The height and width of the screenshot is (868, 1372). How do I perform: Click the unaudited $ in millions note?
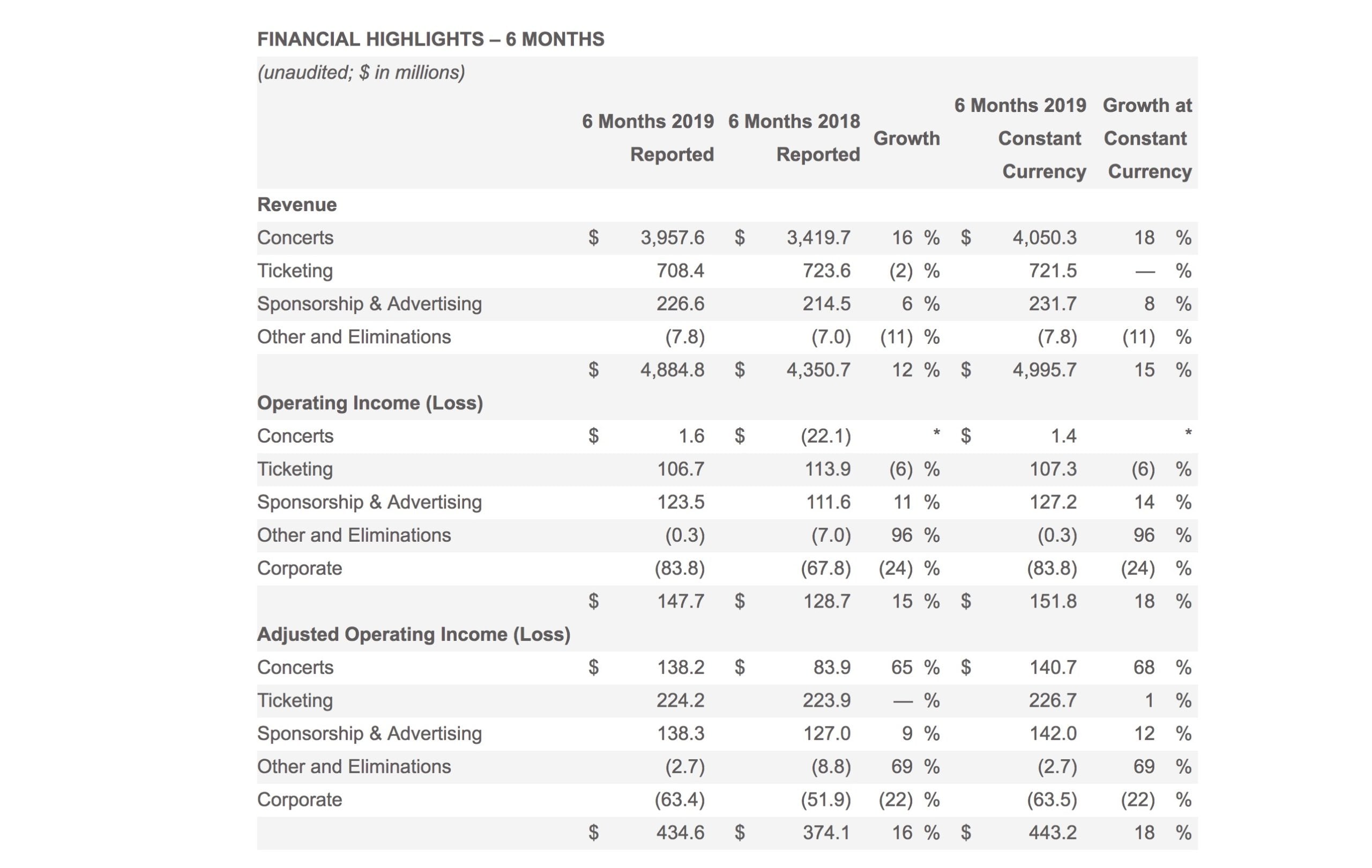tap(361, 72)
